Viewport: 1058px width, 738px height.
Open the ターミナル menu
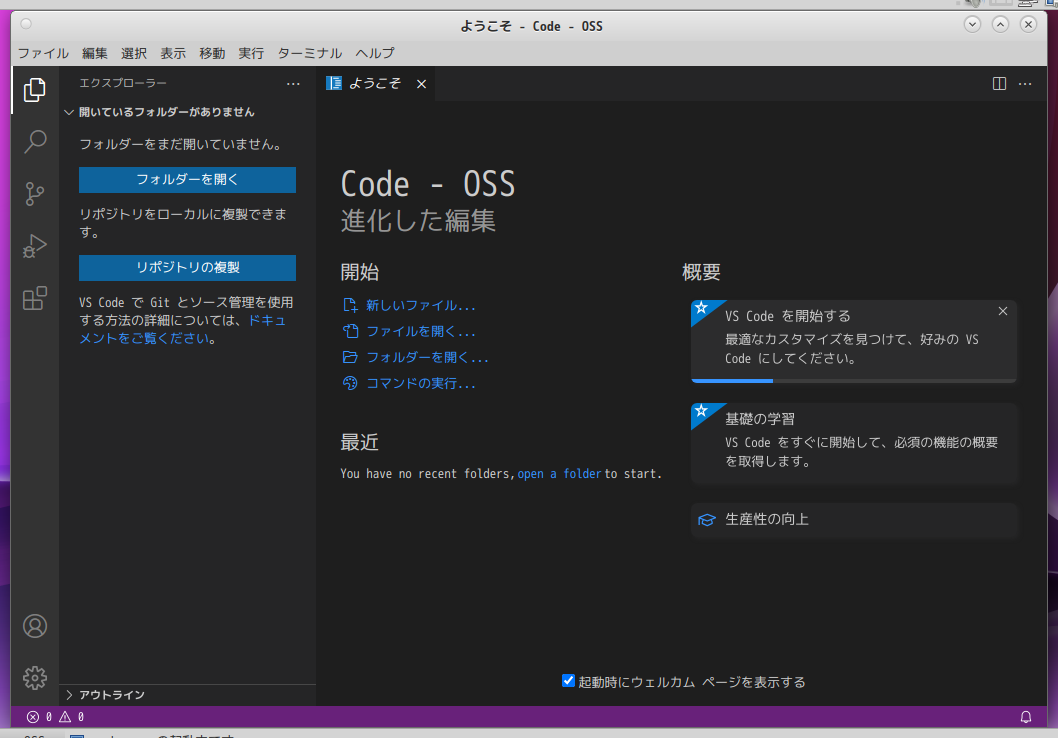[310, 53]
